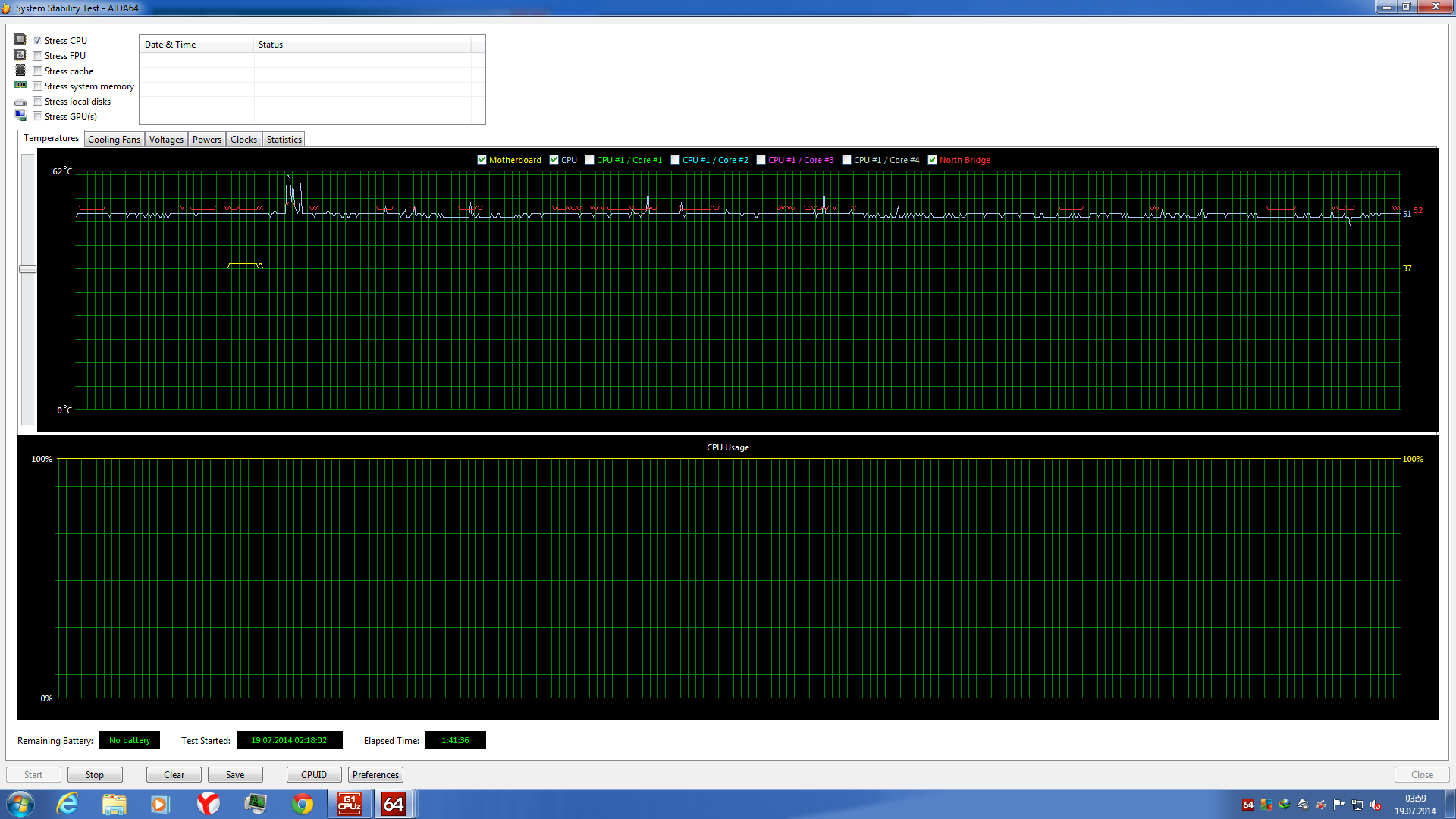The width and height of the screenshot is (1456, 819).
Task: Click the Show desktop button on taskbar
Action: point(1450,804)
